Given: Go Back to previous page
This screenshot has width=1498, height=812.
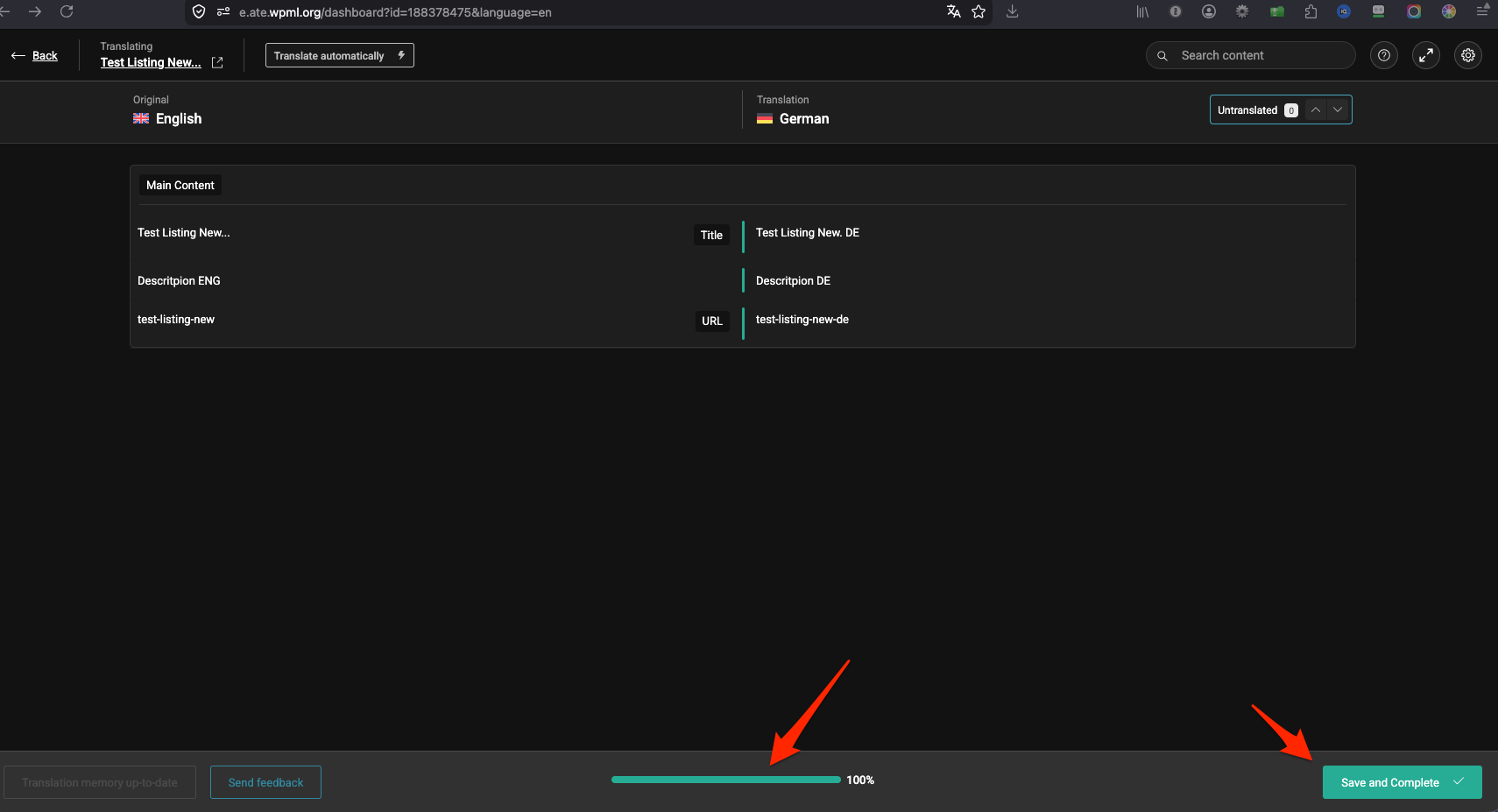Looking at the screenshot, I should [35, 55].
